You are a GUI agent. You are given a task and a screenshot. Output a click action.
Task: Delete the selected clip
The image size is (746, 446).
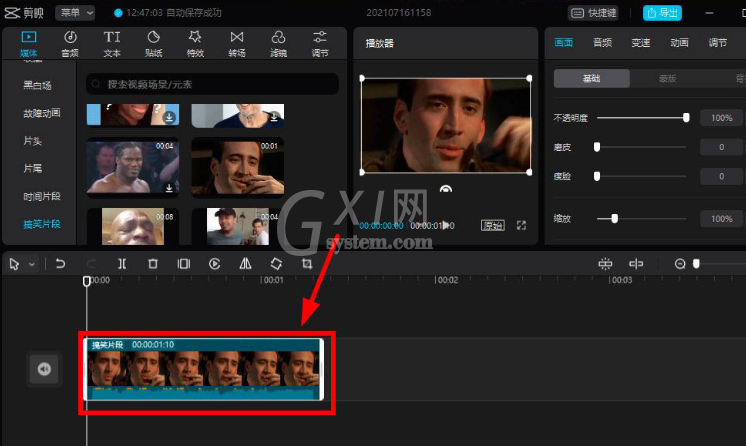coord(153,264)
